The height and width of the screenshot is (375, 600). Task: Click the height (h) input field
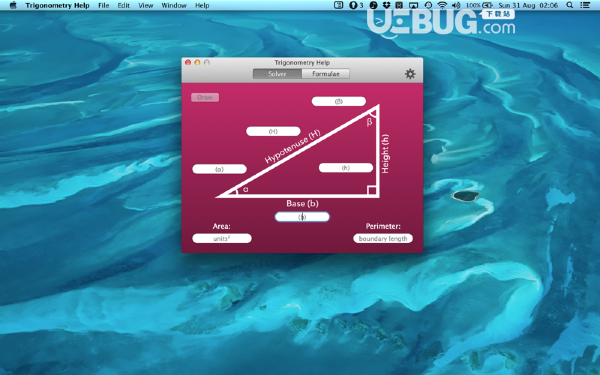[346, 168]
